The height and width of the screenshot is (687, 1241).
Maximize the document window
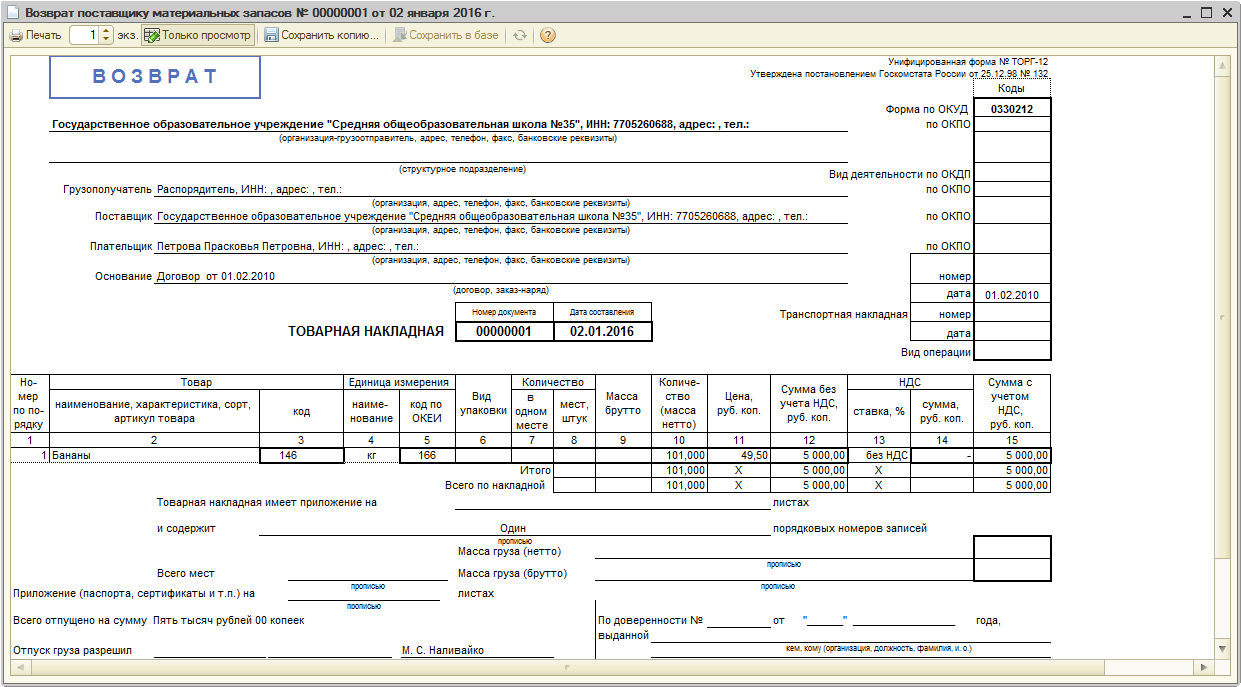coord(1206,12)
